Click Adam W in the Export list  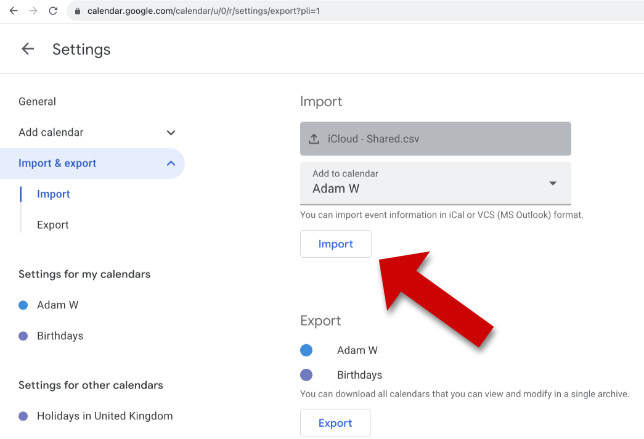click(x=357, y=350)
